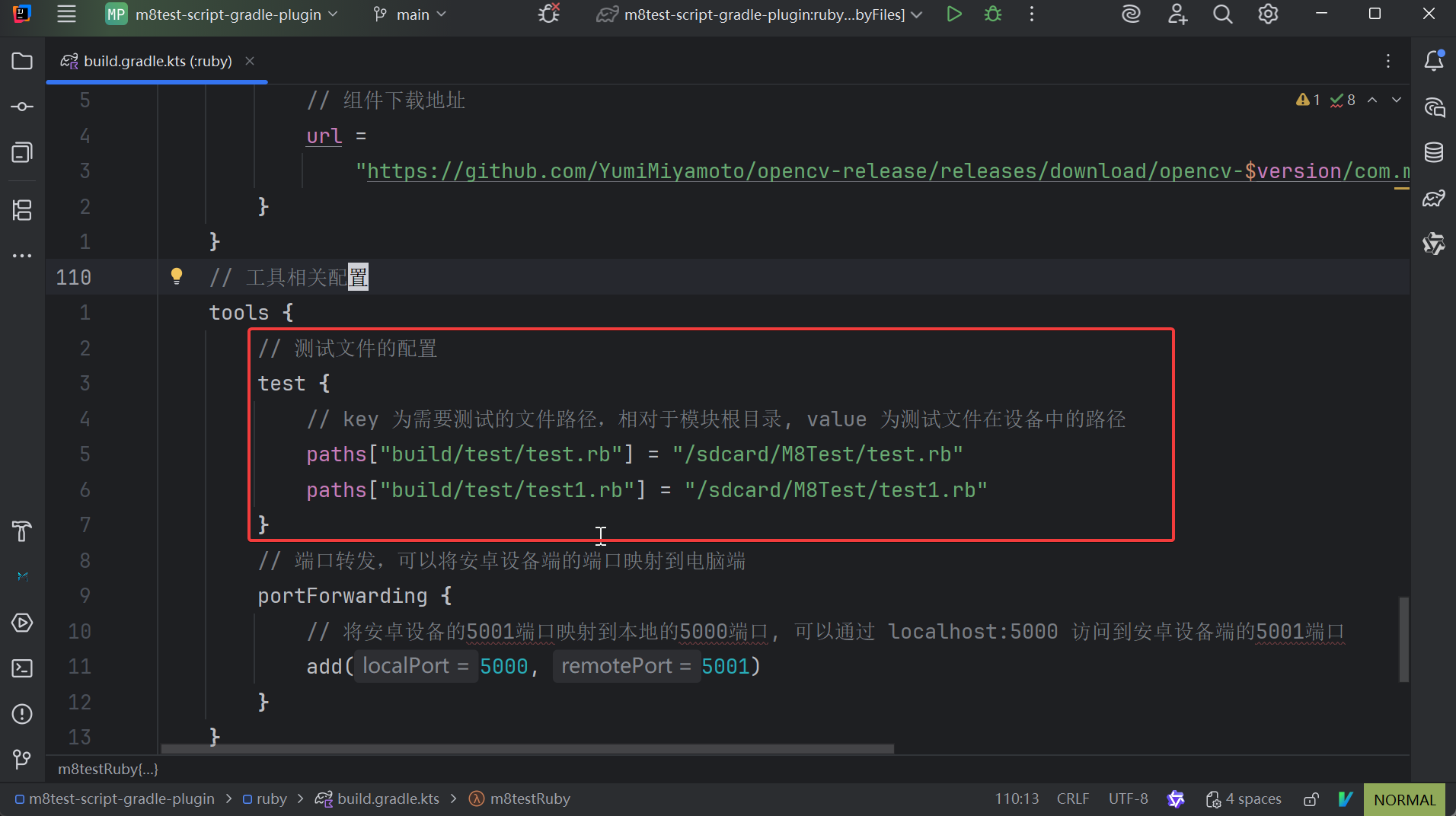Open the Project folder tool window
Screen dimensions: 1456x816
[x=22, y=61]
